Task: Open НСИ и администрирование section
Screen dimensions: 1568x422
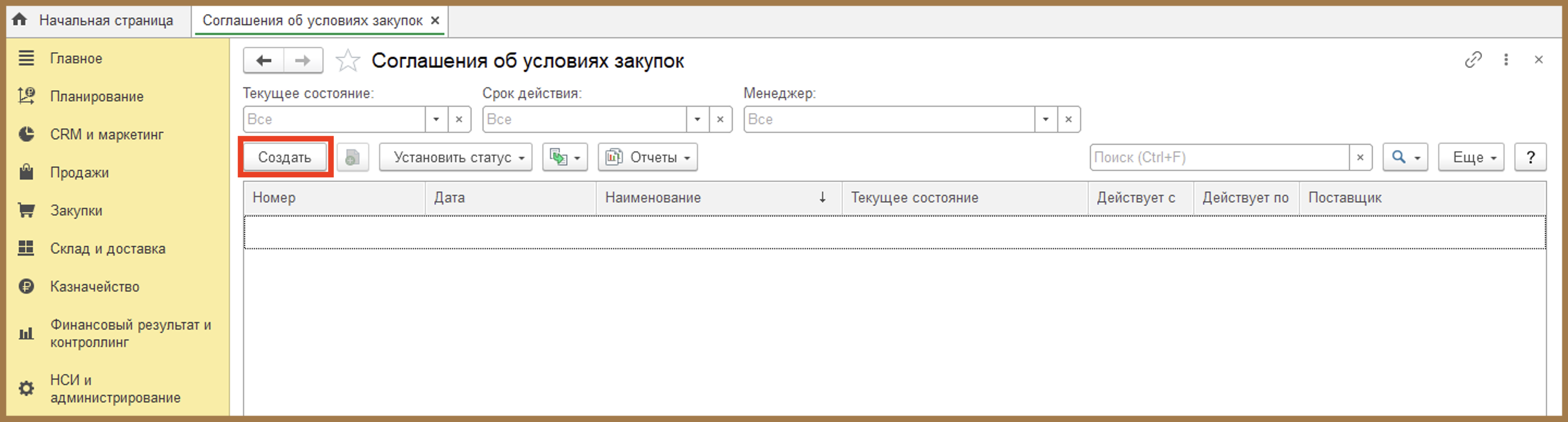Action: (115, 389)
